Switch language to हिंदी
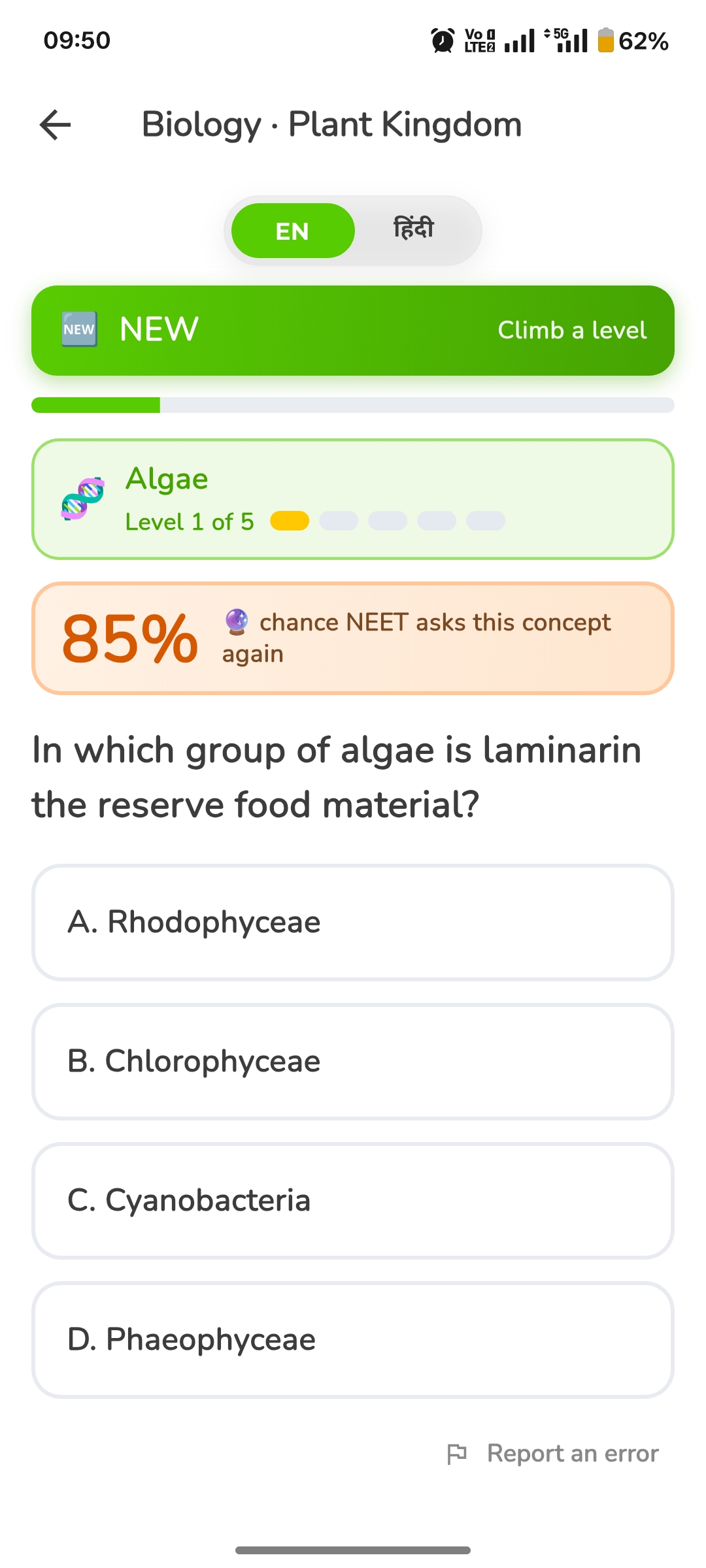Screen dimensions: 706x1568 pyautogui.click(x=414, y=231)
